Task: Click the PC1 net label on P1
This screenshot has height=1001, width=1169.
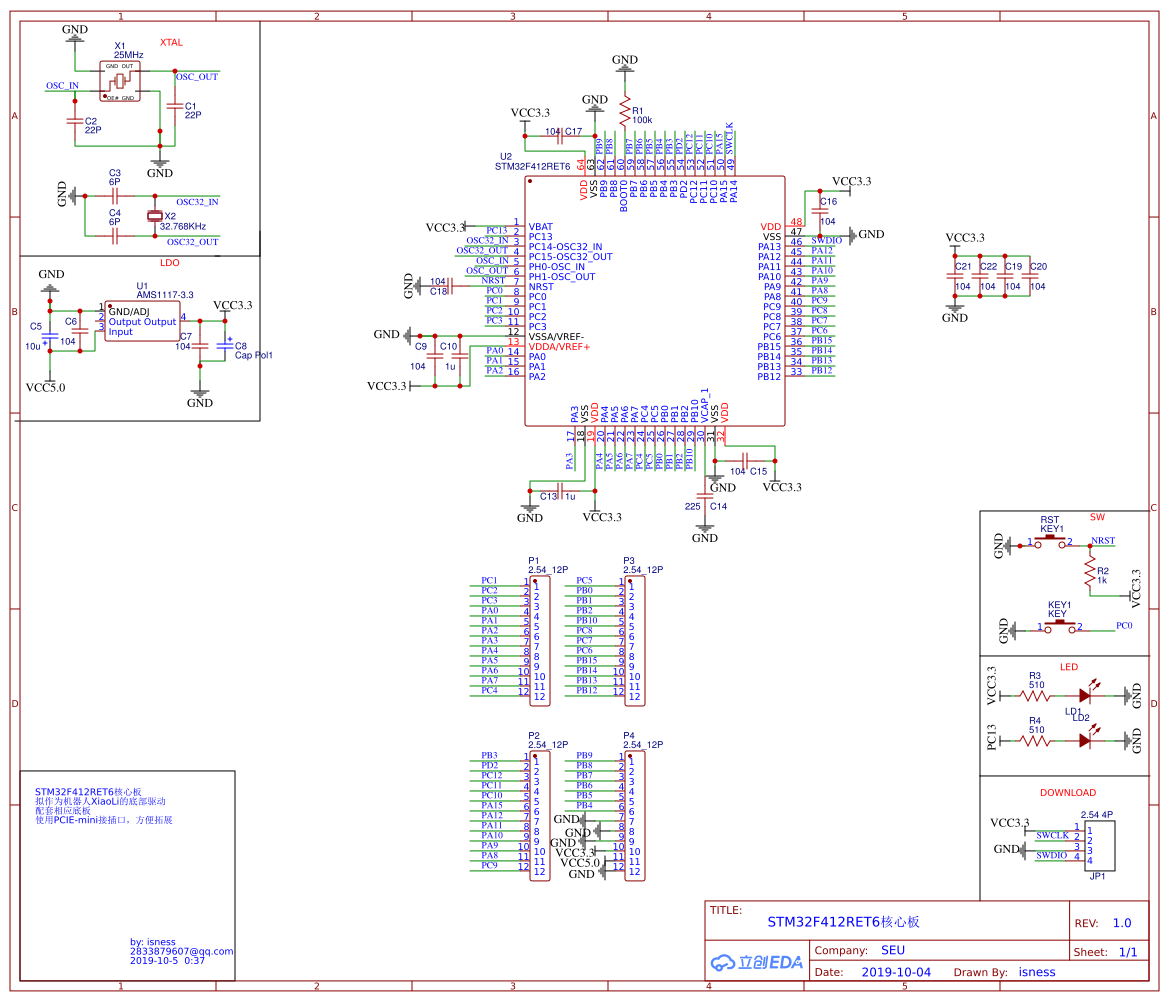Action: [489, 580]
